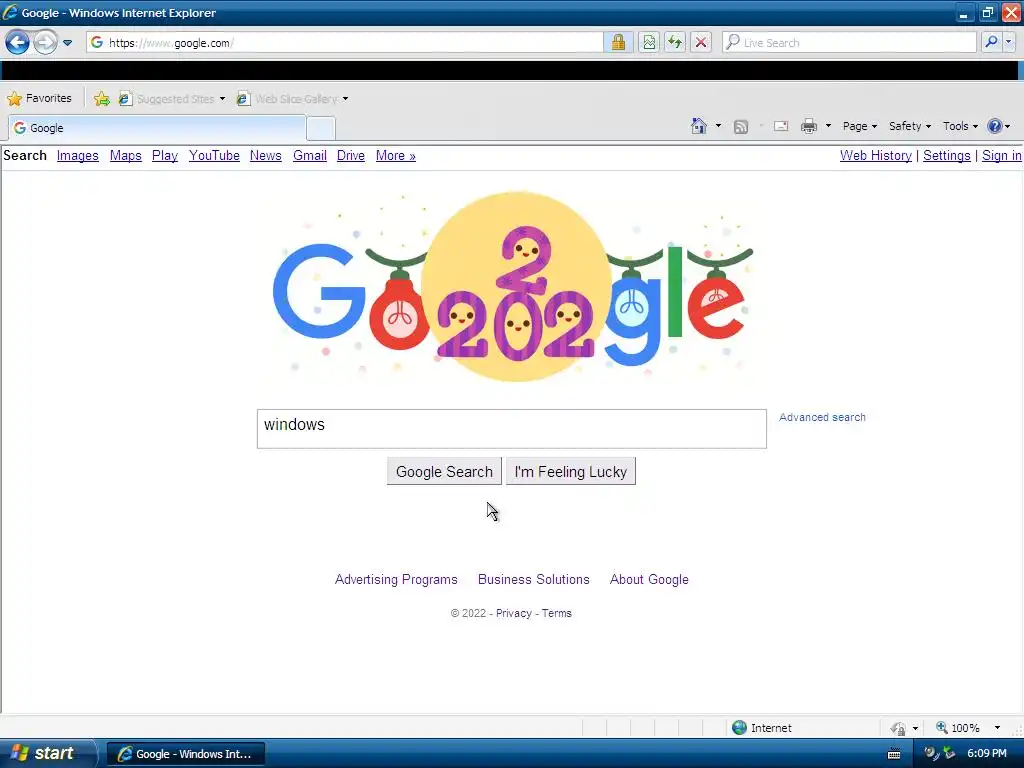Click the Sign in link
The height and width of the screenshot is (768, 1024).
click(x=1001, y=155)
